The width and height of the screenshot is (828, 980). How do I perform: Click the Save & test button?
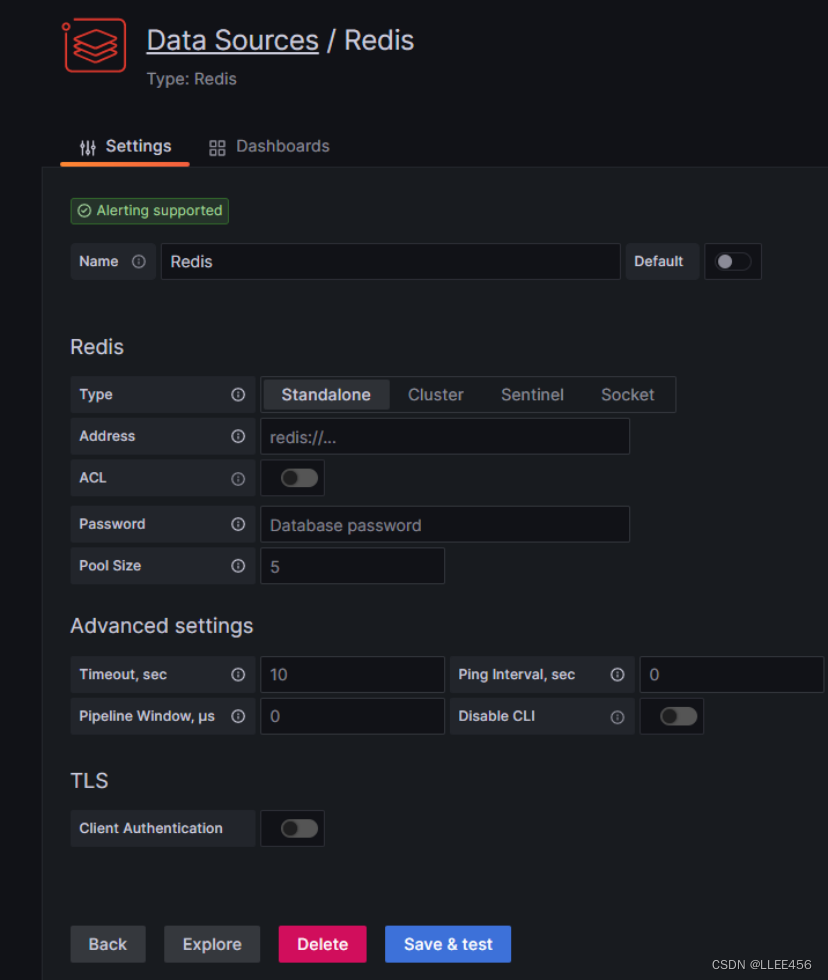[447, 943]
